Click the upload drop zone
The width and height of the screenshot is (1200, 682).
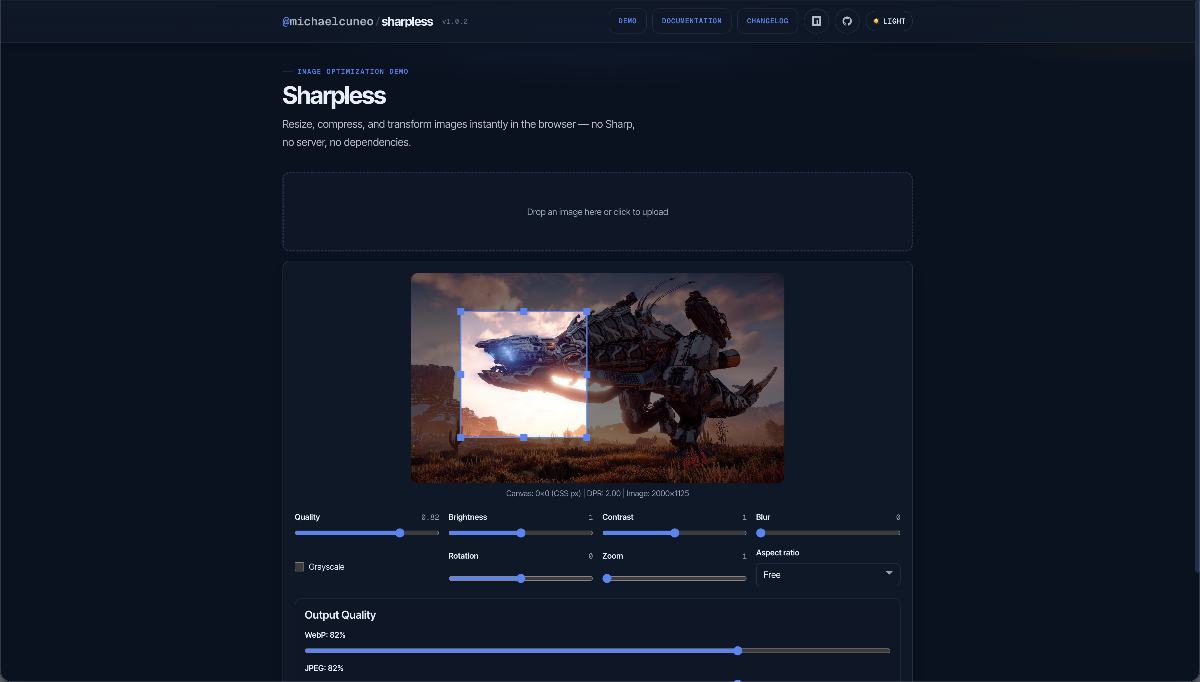[x=597, y=211]
